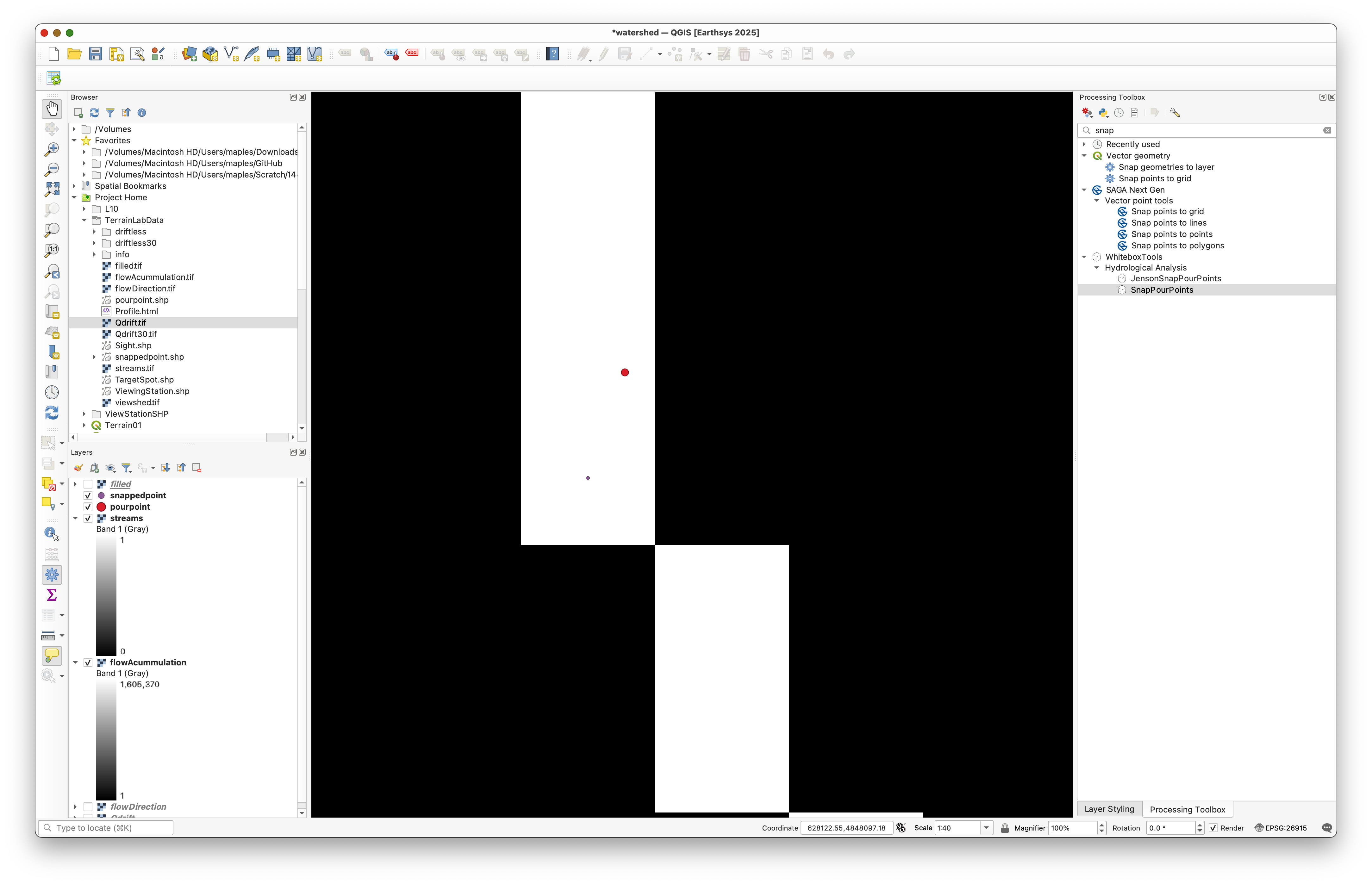Open the Python console icon in toolbox
1372x884 pixels.
coord(1103,113)
